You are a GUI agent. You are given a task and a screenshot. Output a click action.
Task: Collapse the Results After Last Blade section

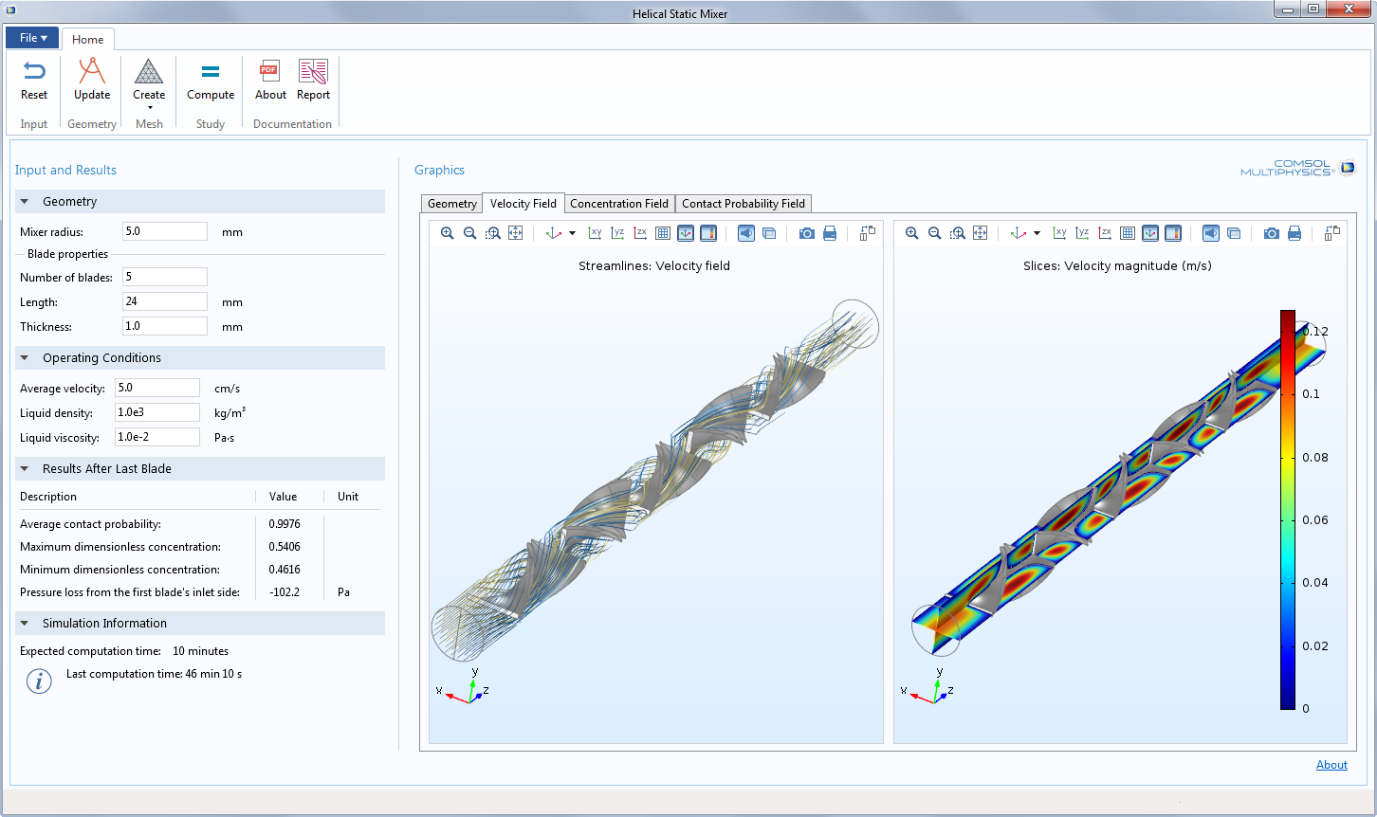pyautogui.click(x=25, y=469)
